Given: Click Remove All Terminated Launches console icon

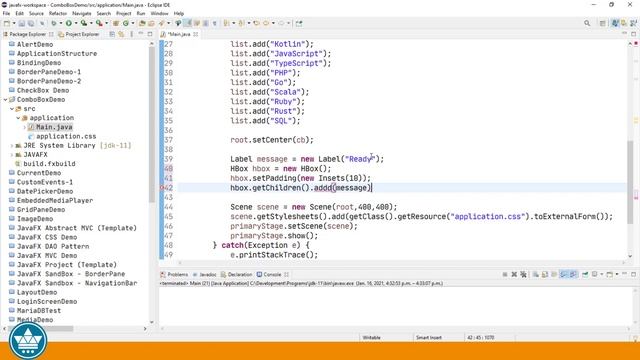Looking at the screenshot, I should coord(524,274).
